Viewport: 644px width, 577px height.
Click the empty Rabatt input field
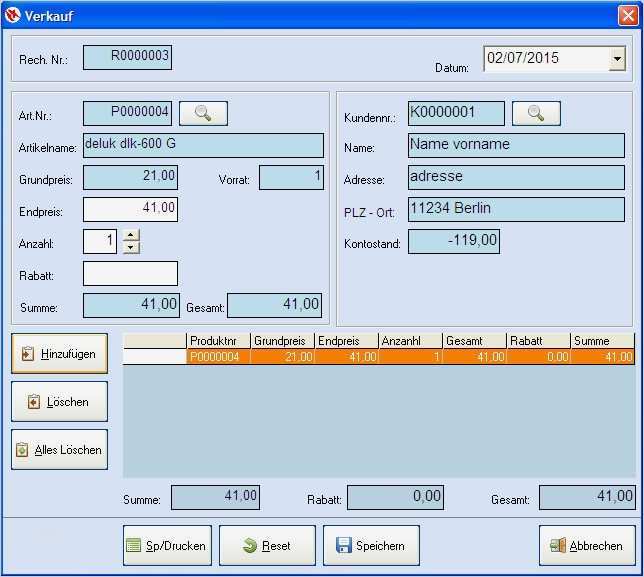point(130,274)
